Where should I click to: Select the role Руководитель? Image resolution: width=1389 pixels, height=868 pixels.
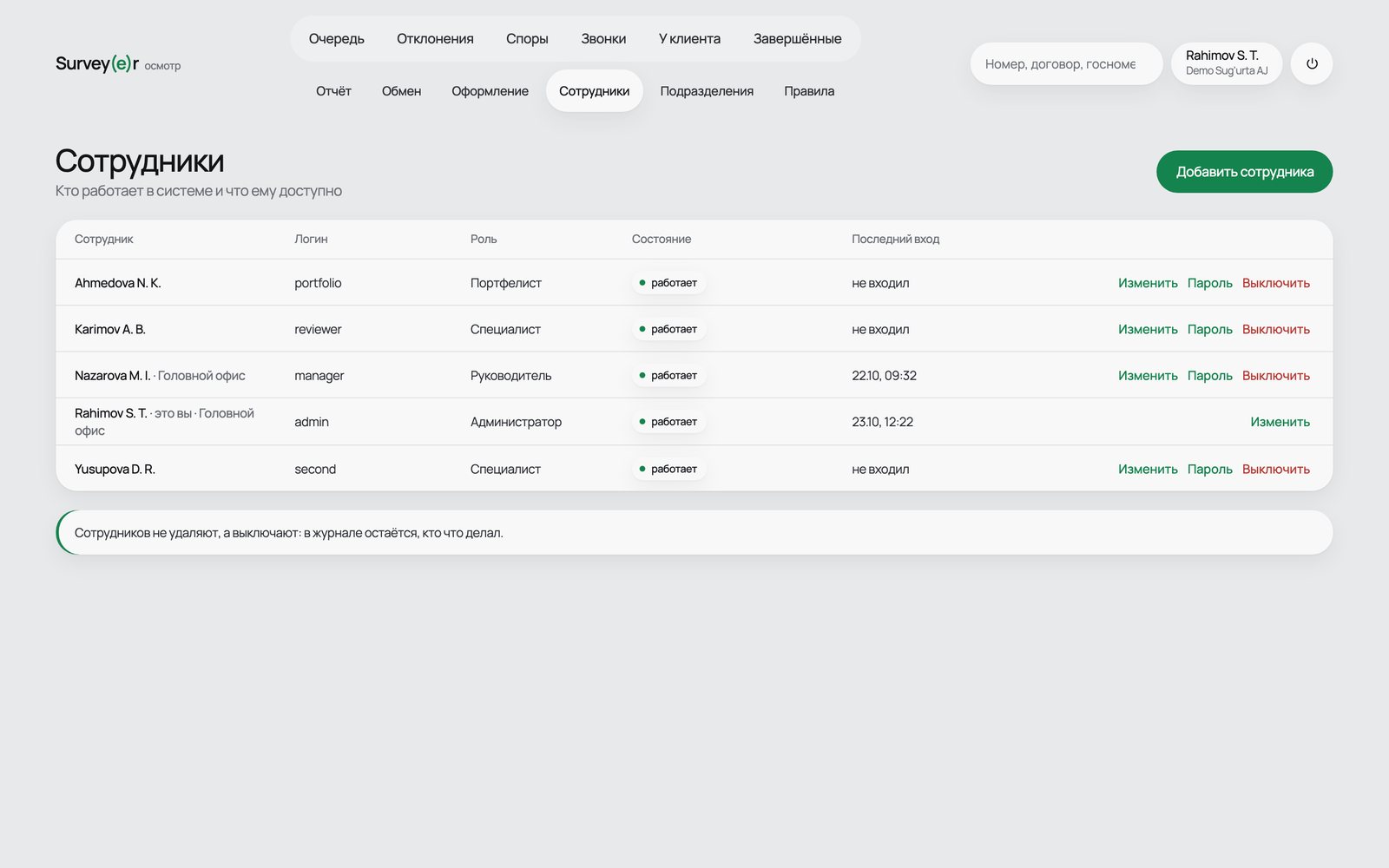[510, 375]
